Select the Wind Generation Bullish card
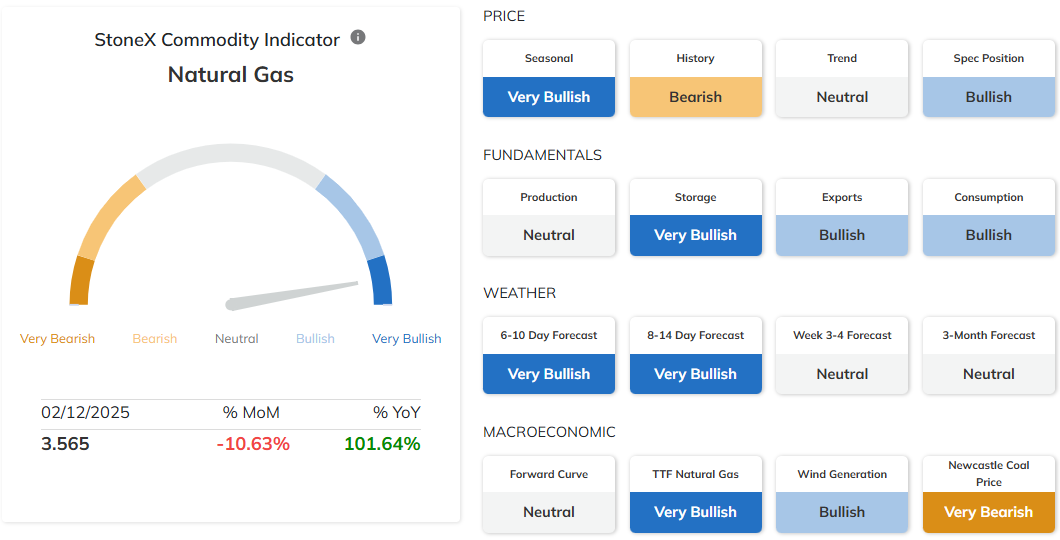This screenshot has width=1060, height=540. coord(842,494)
